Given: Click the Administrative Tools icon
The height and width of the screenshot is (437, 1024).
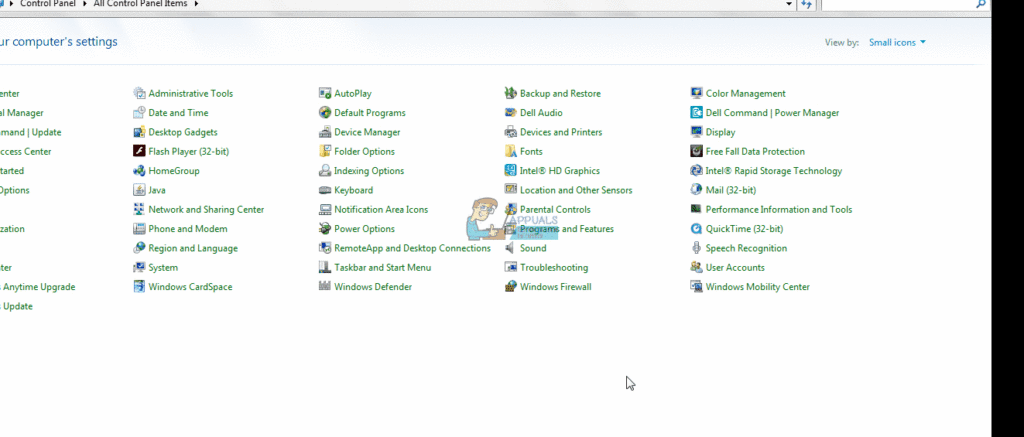Looking at the screenshot, I should pos(140,94).
